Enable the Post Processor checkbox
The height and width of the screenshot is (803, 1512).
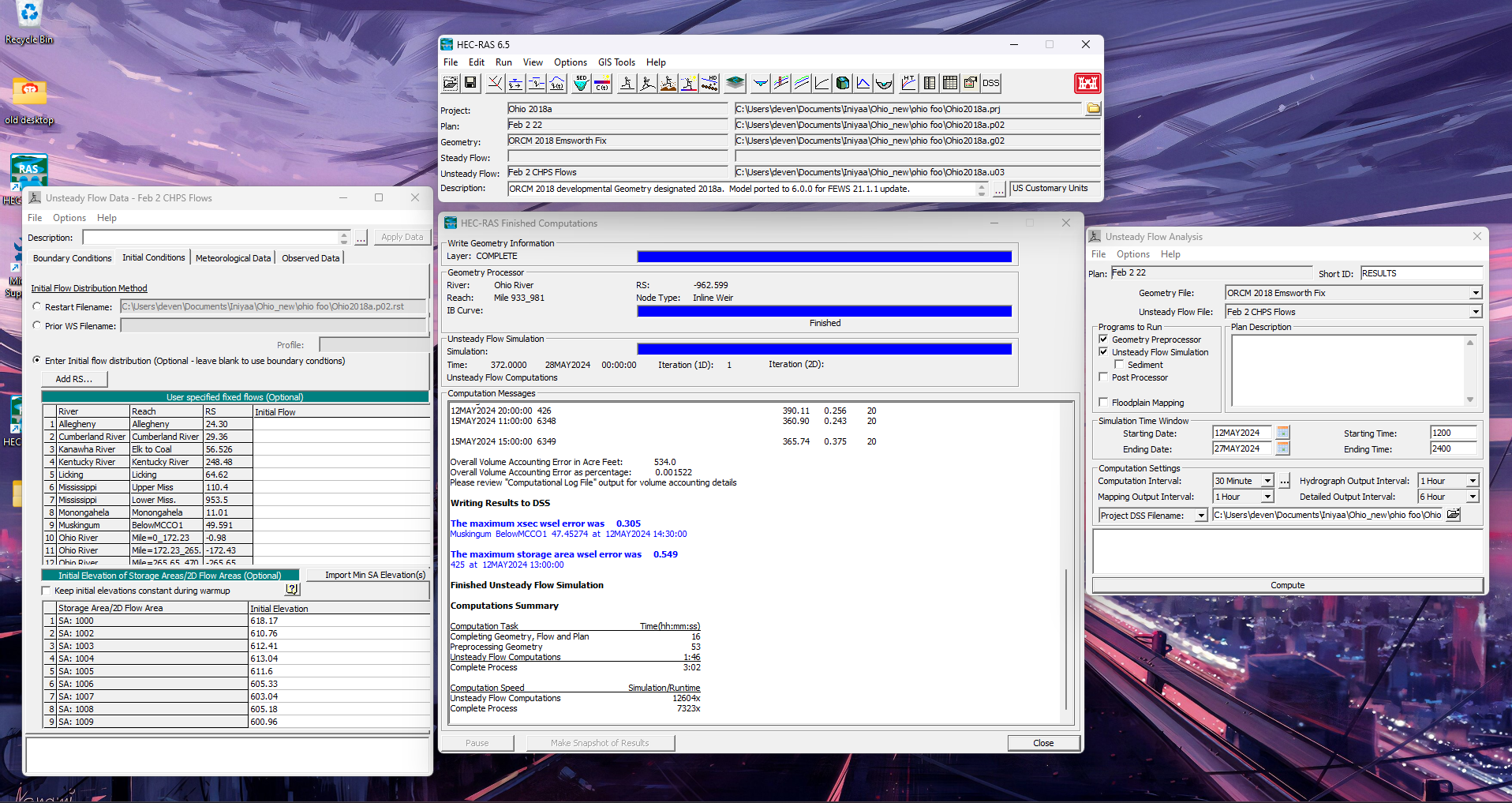(1103, 377)
